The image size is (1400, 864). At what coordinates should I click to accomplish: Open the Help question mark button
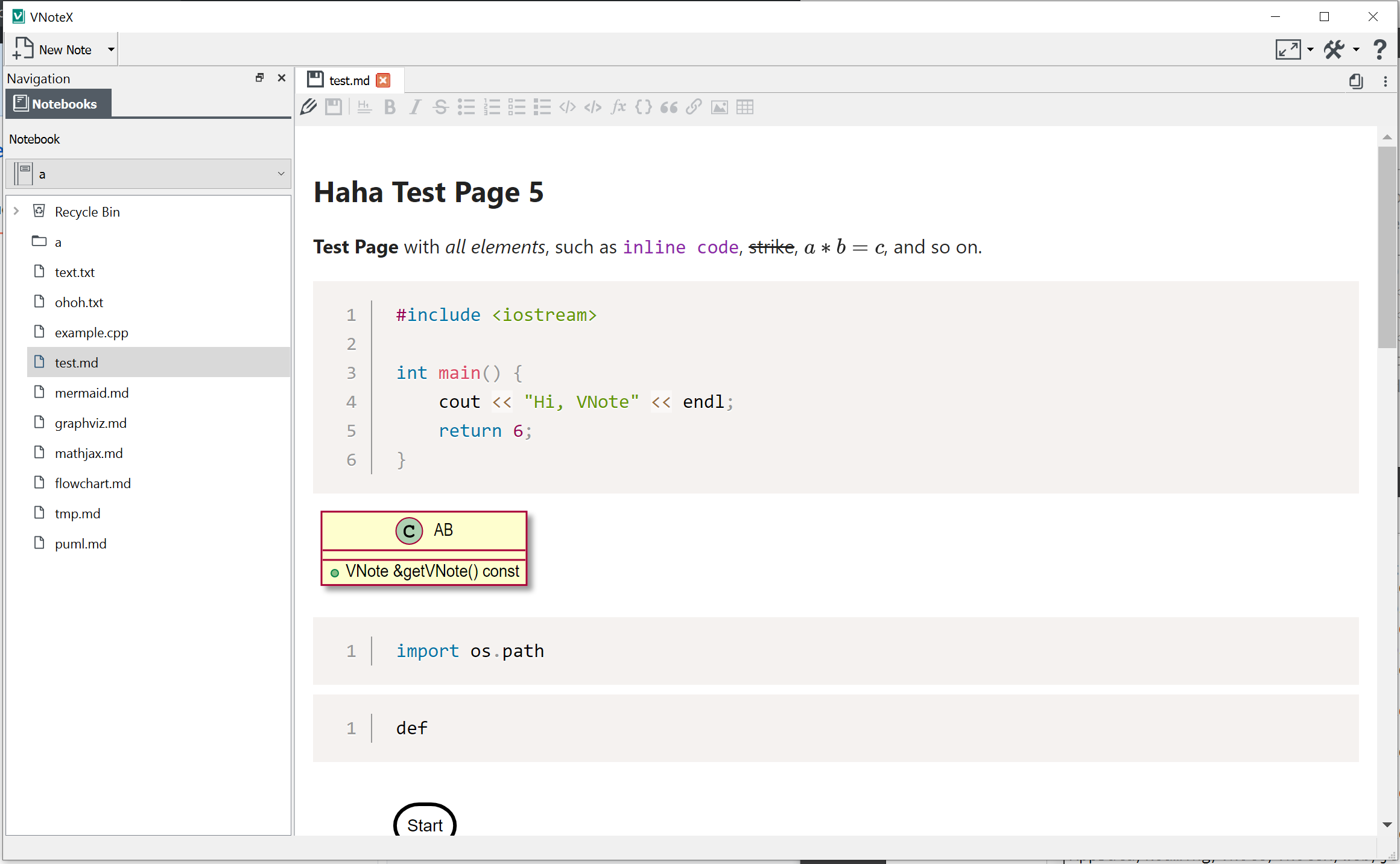coord(1380,49)
